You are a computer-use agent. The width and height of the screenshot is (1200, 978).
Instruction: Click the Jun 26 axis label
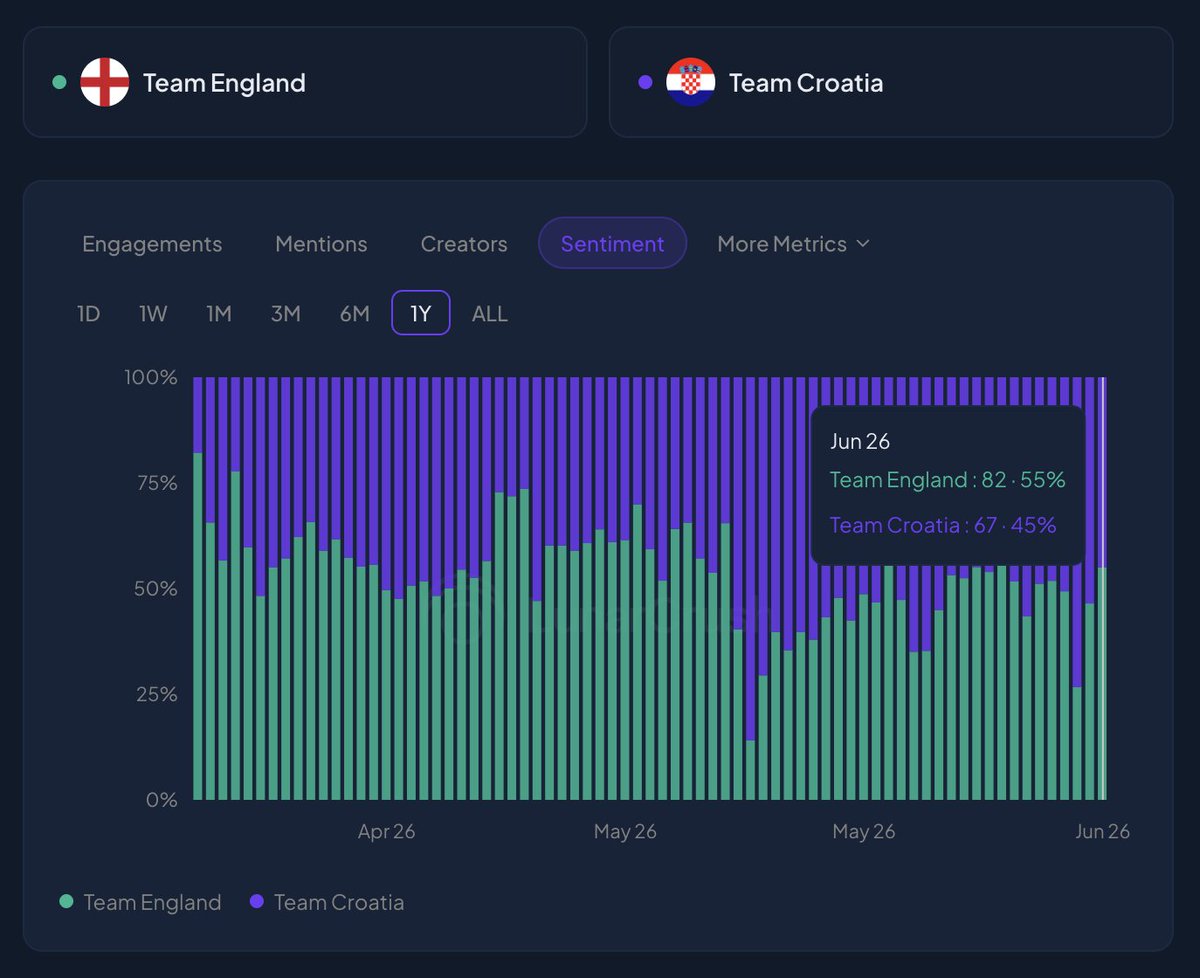(x=1102, y=832)
